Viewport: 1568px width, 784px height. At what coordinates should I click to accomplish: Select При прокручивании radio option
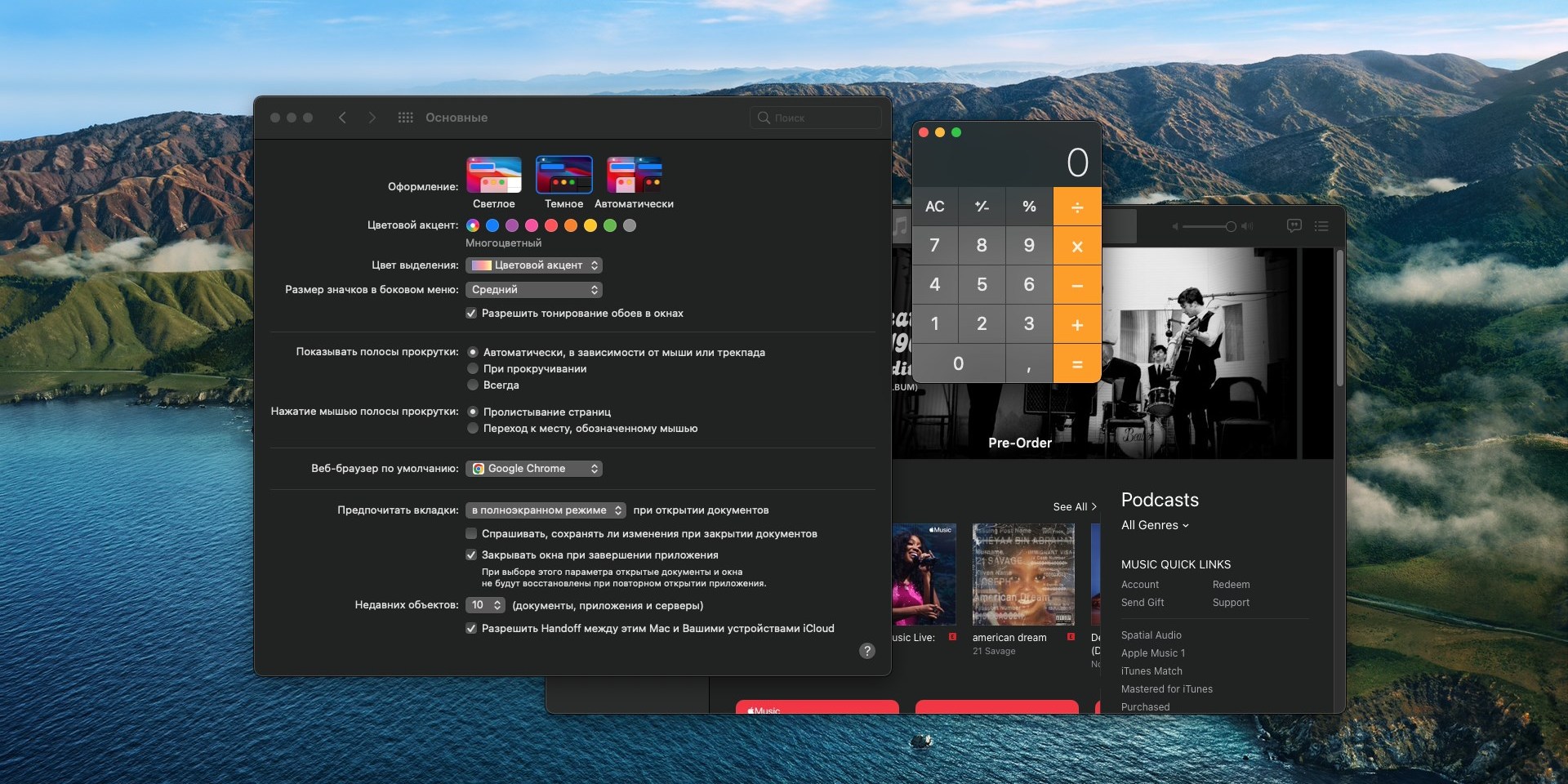coord(473,369)
